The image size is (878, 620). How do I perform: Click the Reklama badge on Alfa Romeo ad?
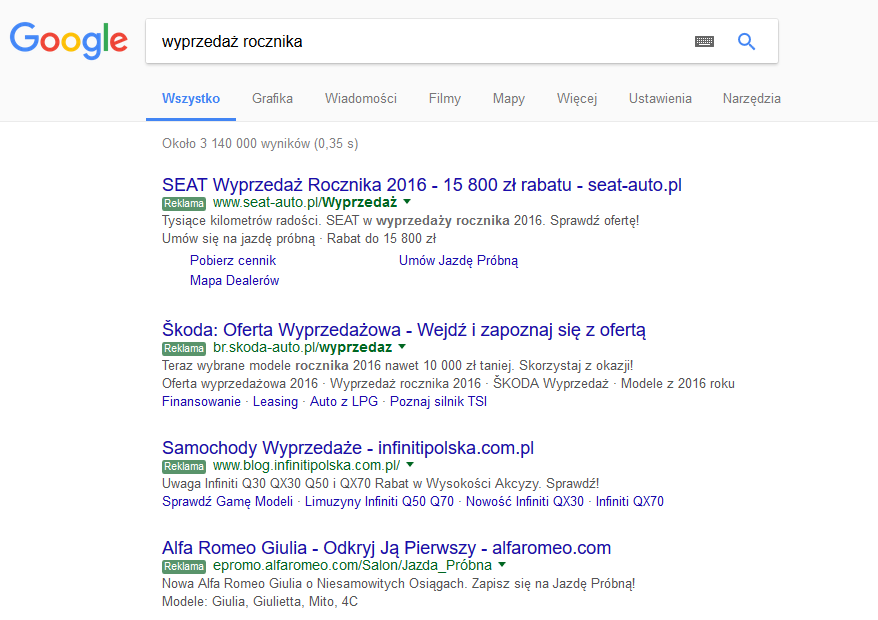(184, 566)
